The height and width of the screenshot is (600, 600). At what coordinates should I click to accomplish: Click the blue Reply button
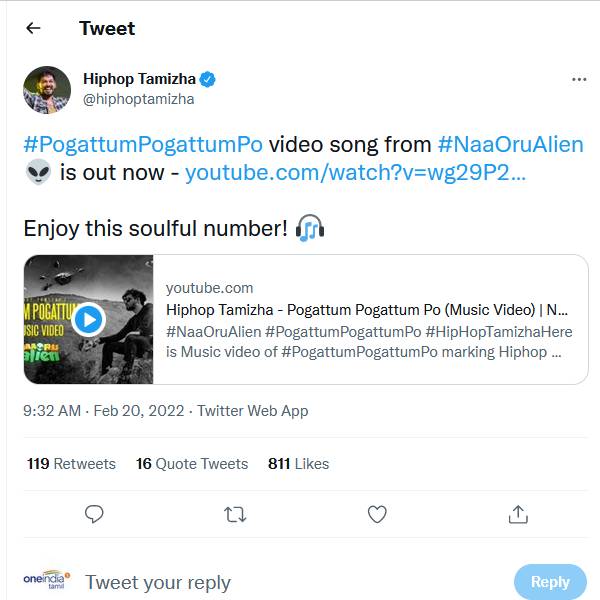pyautogui.click(x=549, y=581)
